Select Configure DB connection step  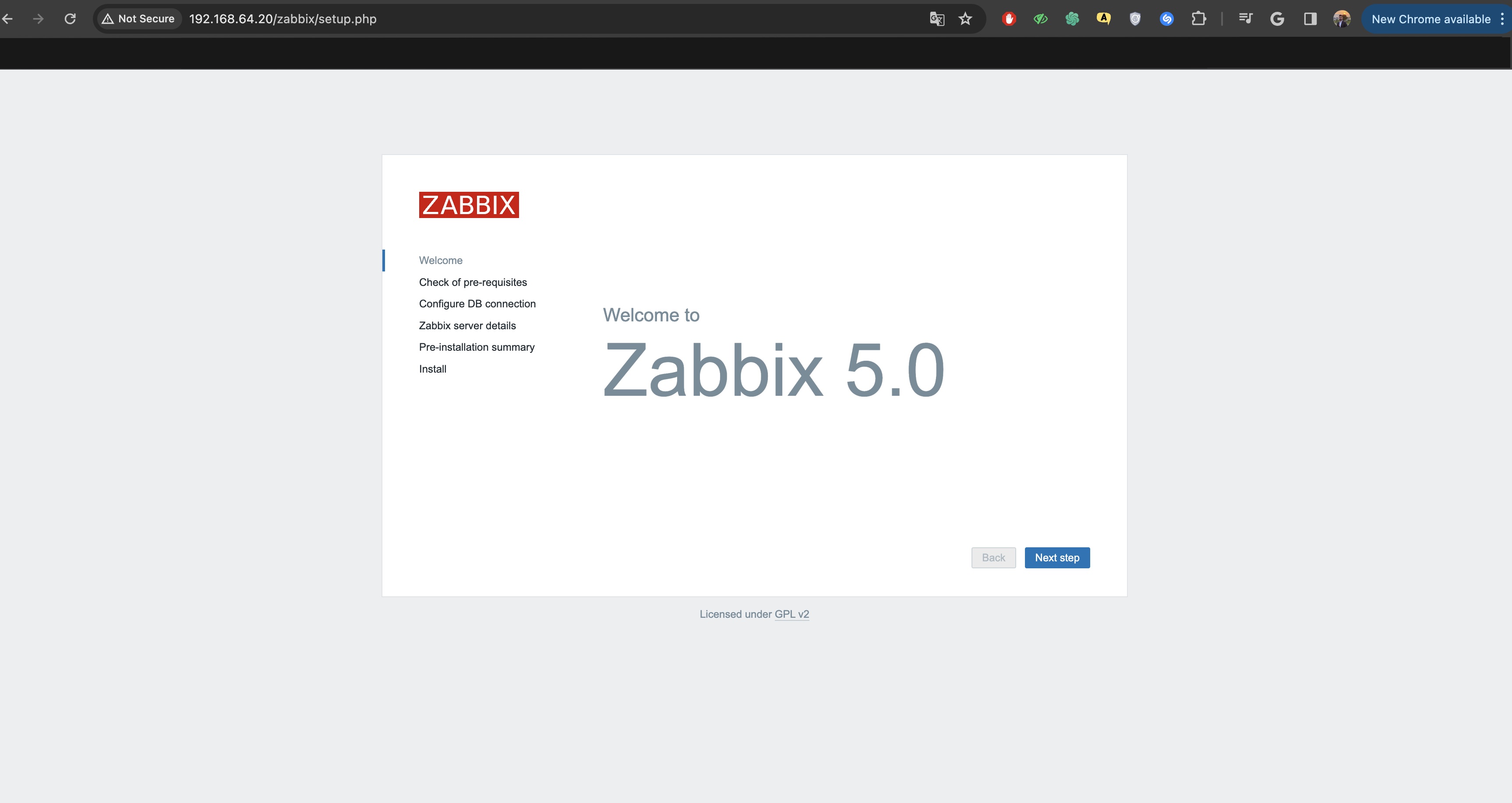(x=477, y=304)
